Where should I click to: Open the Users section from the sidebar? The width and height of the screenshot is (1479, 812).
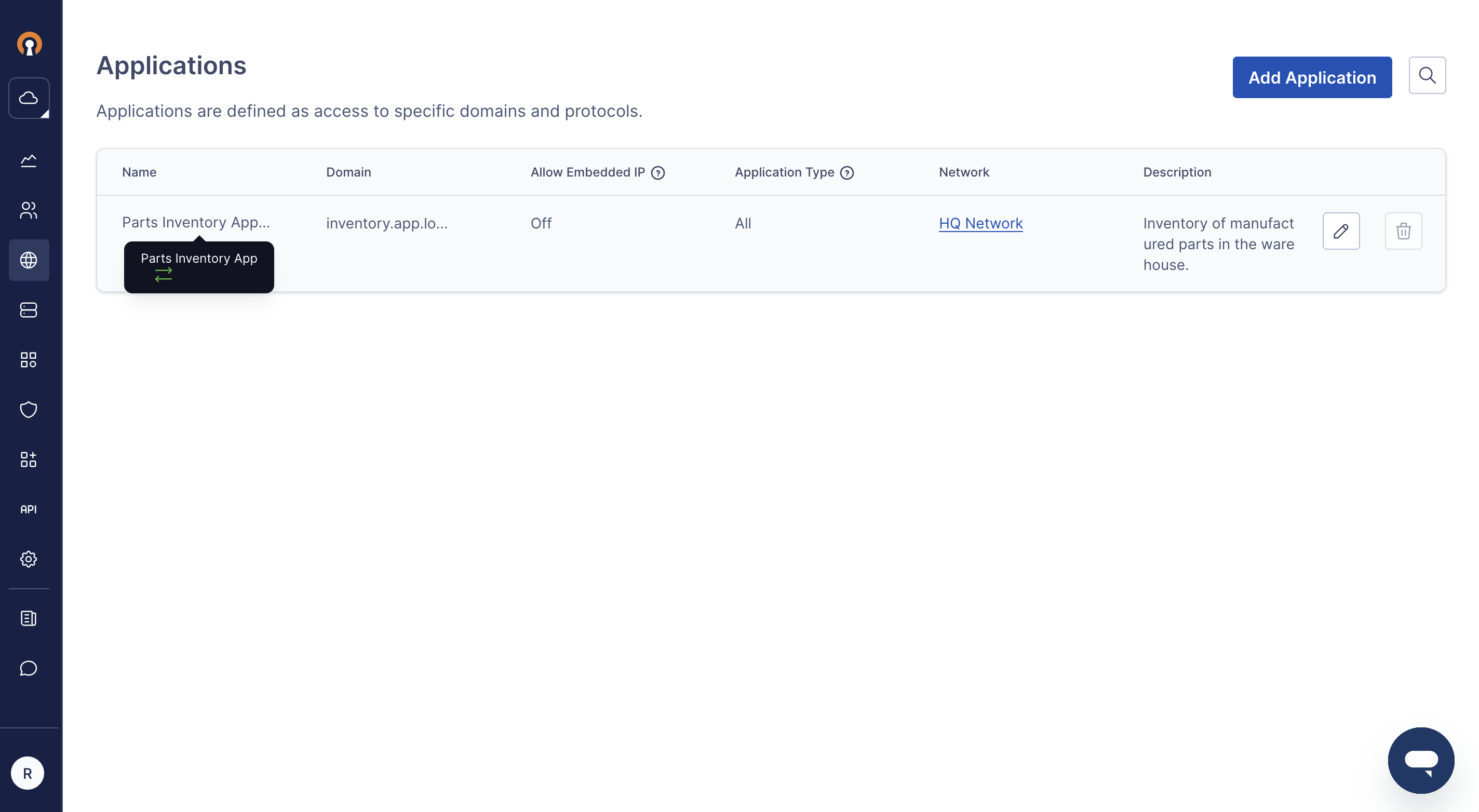pyautogui.click(x=29, y=210)
